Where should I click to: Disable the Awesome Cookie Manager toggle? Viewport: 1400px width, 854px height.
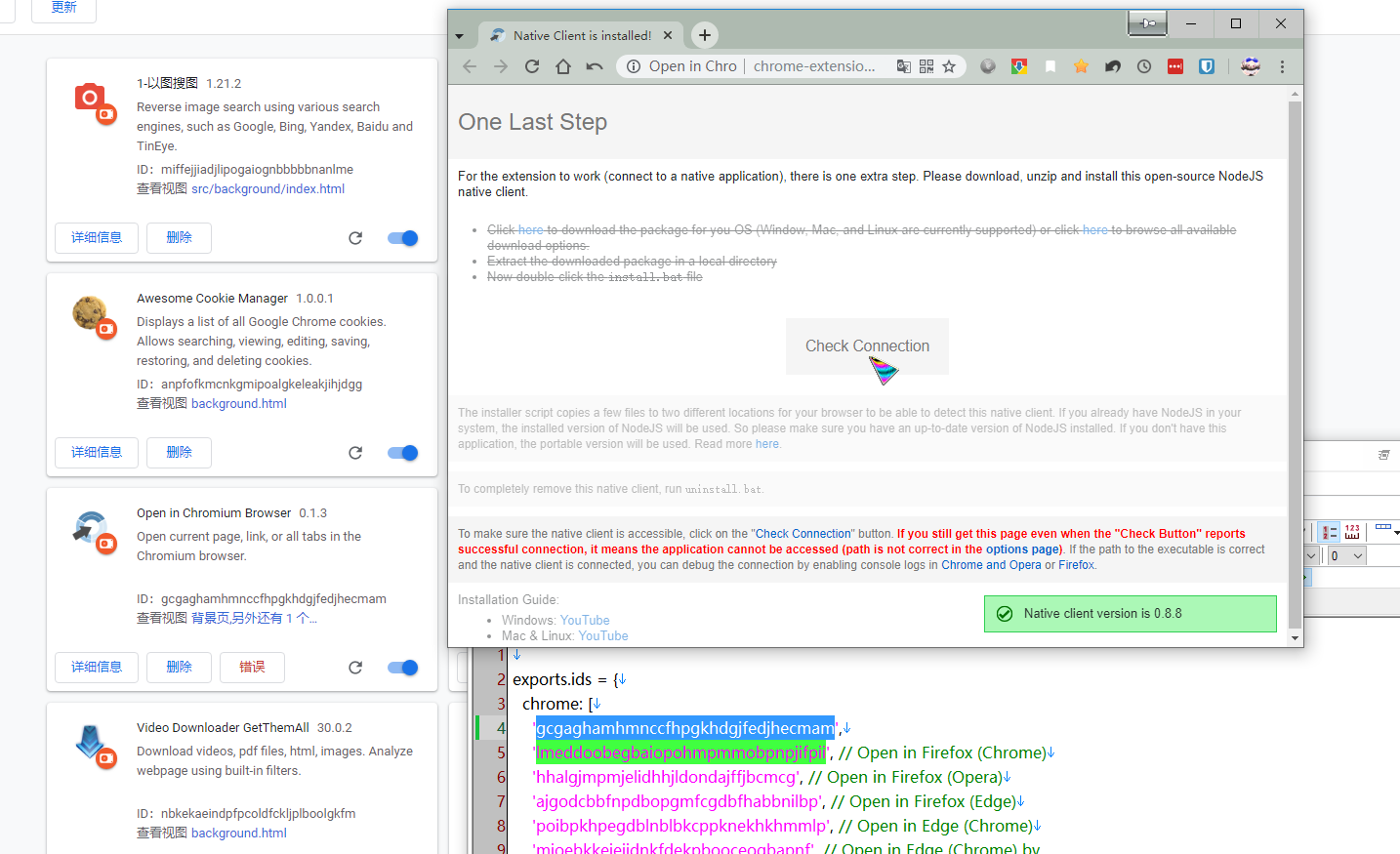click(x=402, y=453)
